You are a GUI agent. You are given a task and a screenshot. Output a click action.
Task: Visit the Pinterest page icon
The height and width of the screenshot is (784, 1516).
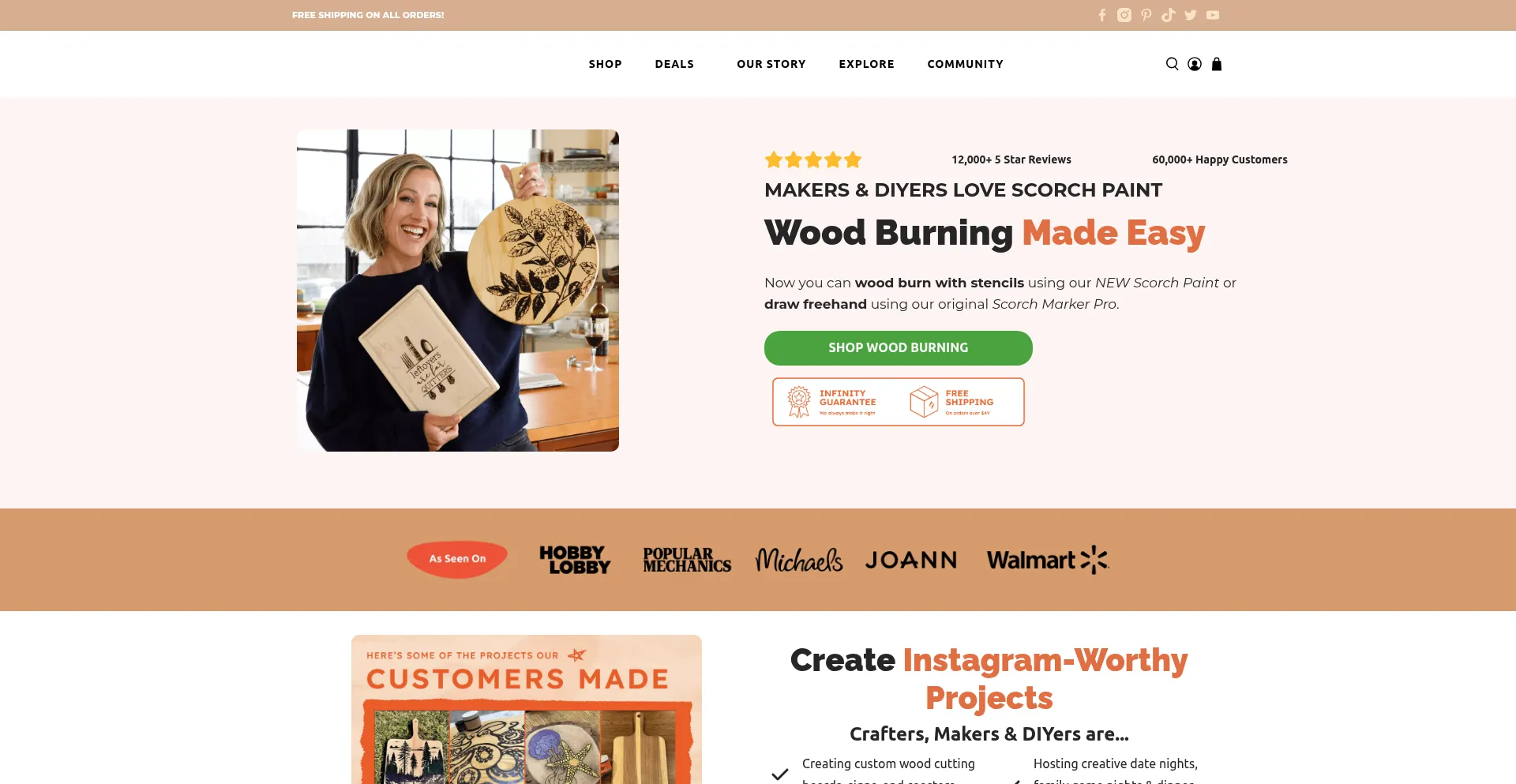(1146, 15)
